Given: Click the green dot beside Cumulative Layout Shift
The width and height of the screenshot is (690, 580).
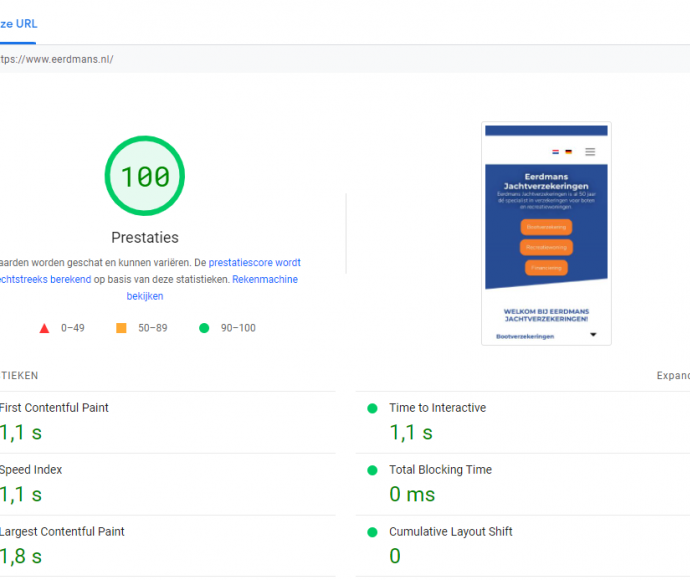Looking at the screenshot, I should tap(372, 532).
